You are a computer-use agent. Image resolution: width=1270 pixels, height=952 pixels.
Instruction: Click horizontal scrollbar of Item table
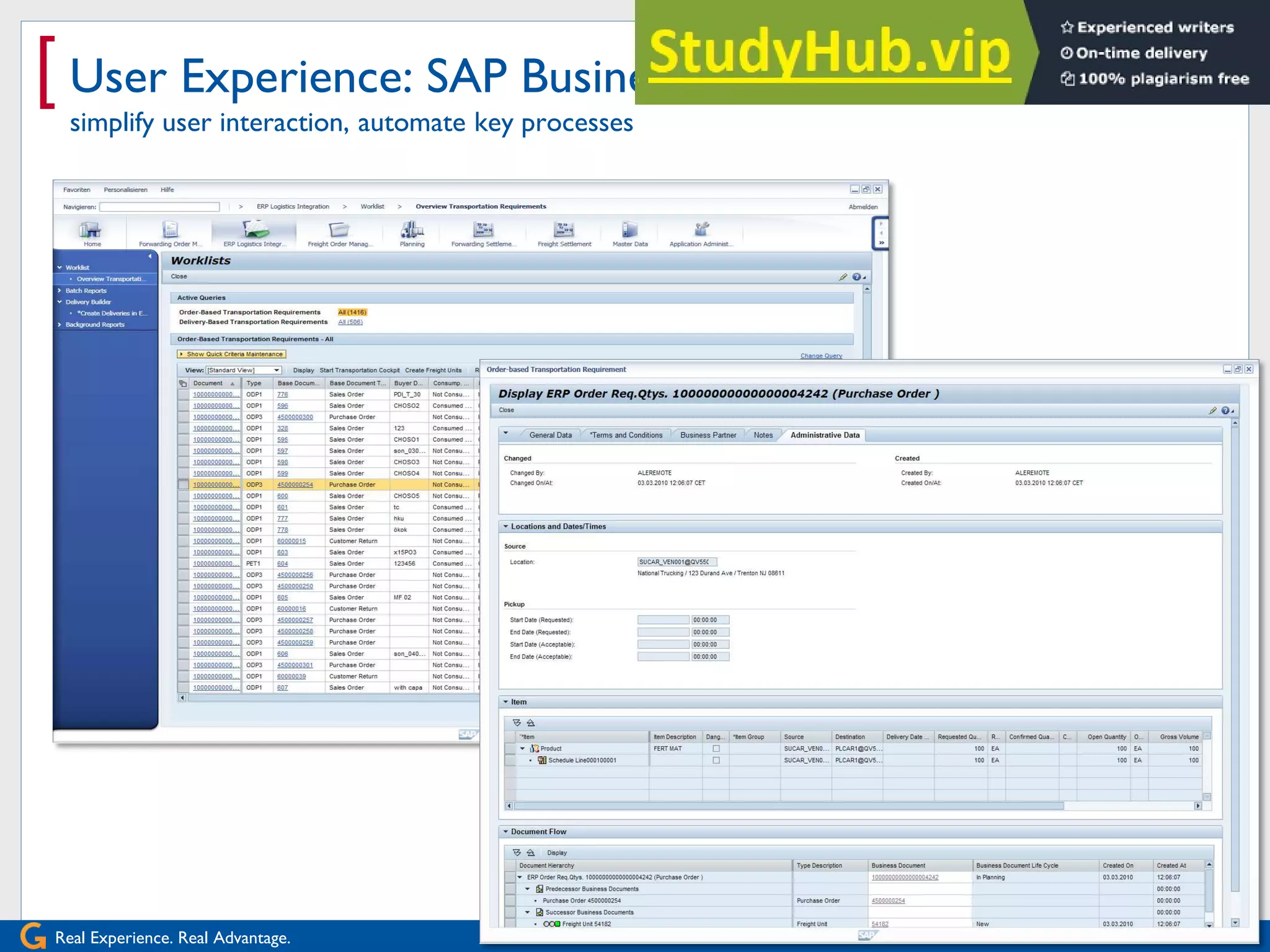pyautogui.click(x=789, y=806)
